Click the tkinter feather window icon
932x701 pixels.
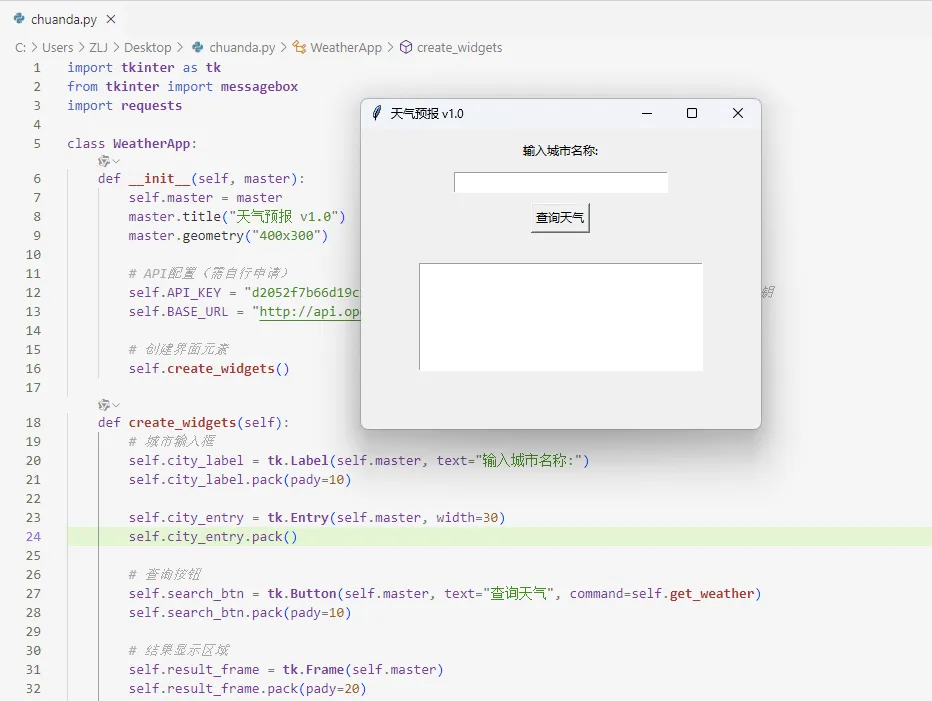coord(377,113)
